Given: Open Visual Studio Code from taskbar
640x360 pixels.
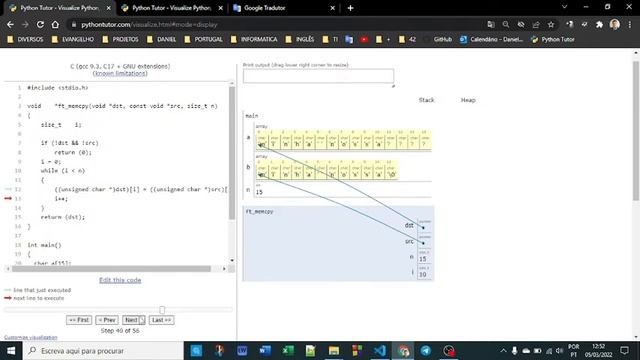Looking at the screenshot, I should point(380,351).
